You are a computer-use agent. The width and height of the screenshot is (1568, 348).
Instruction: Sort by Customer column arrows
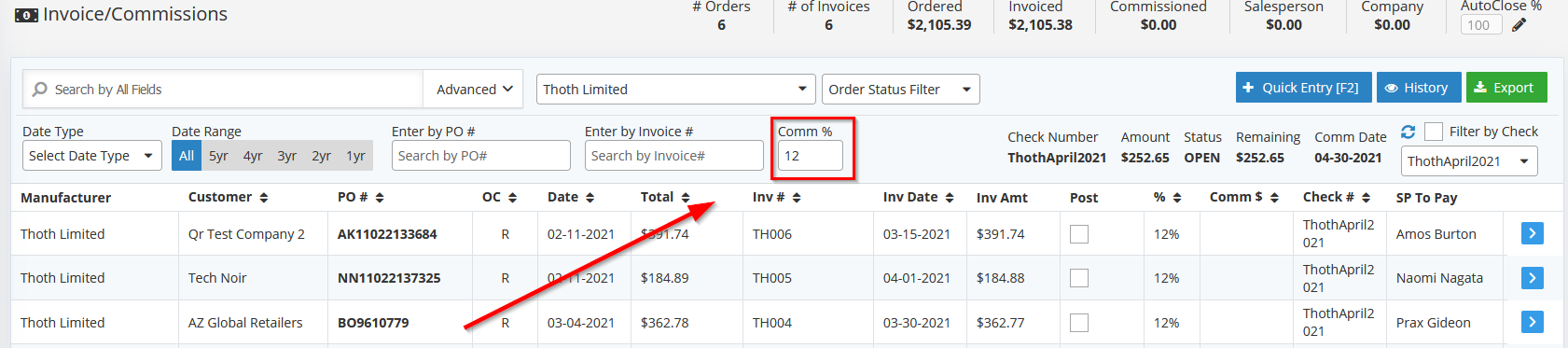pos(264,198)
